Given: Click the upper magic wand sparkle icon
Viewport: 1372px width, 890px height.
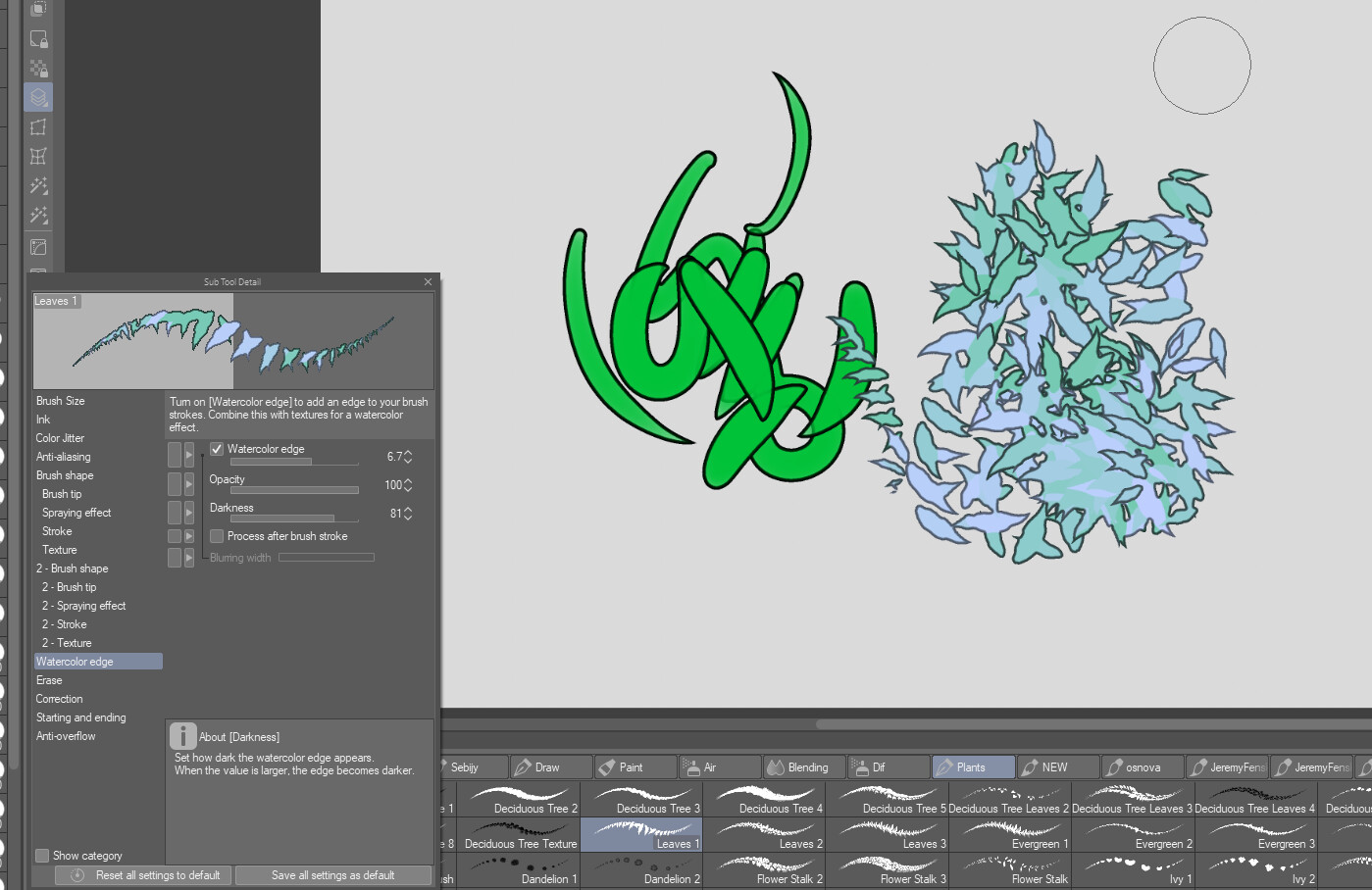Looking at the screenshot, I should tap(38, 186).
